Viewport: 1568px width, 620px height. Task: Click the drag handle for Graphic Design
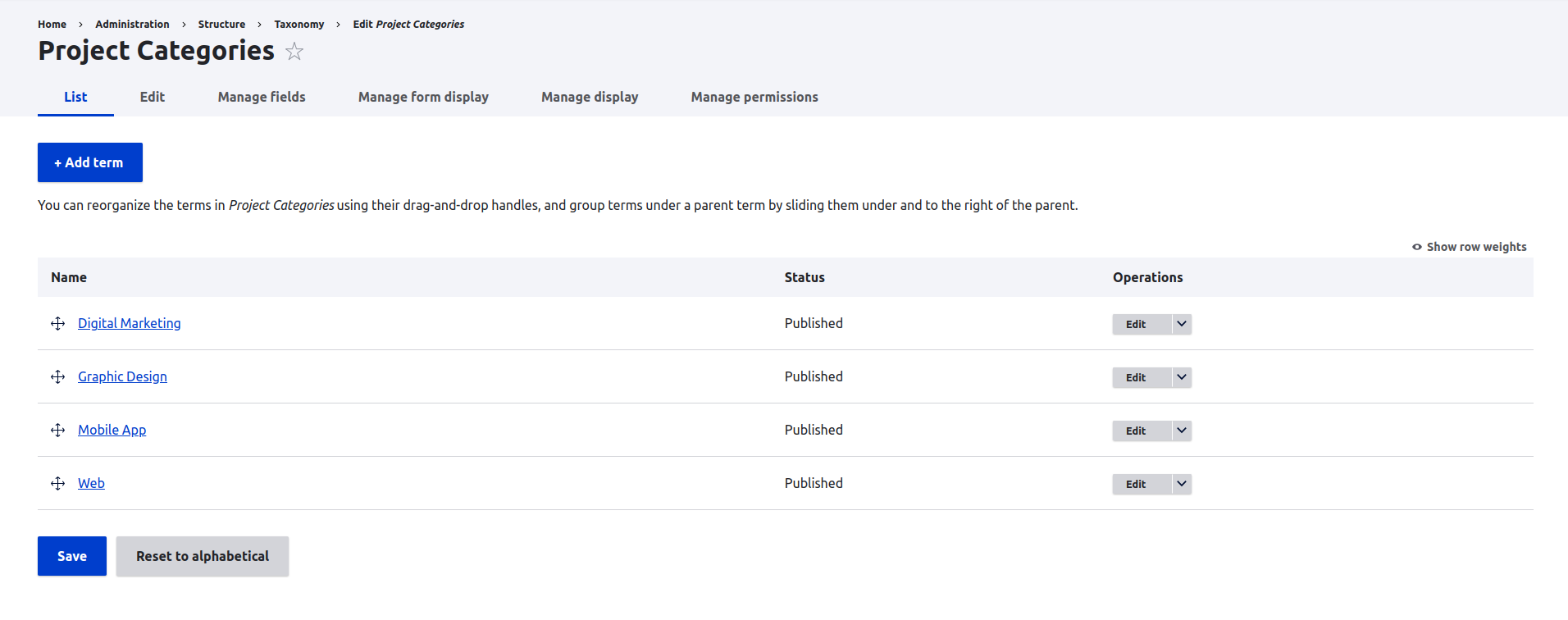click(57, 377)
